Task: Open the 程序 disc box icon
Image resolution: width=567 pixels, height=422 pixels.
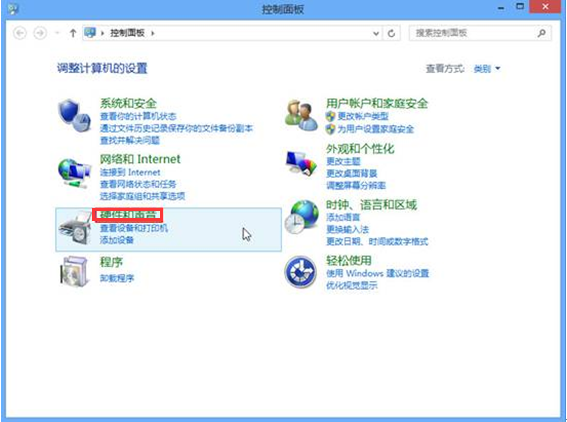Action: [x=74, y=271]
